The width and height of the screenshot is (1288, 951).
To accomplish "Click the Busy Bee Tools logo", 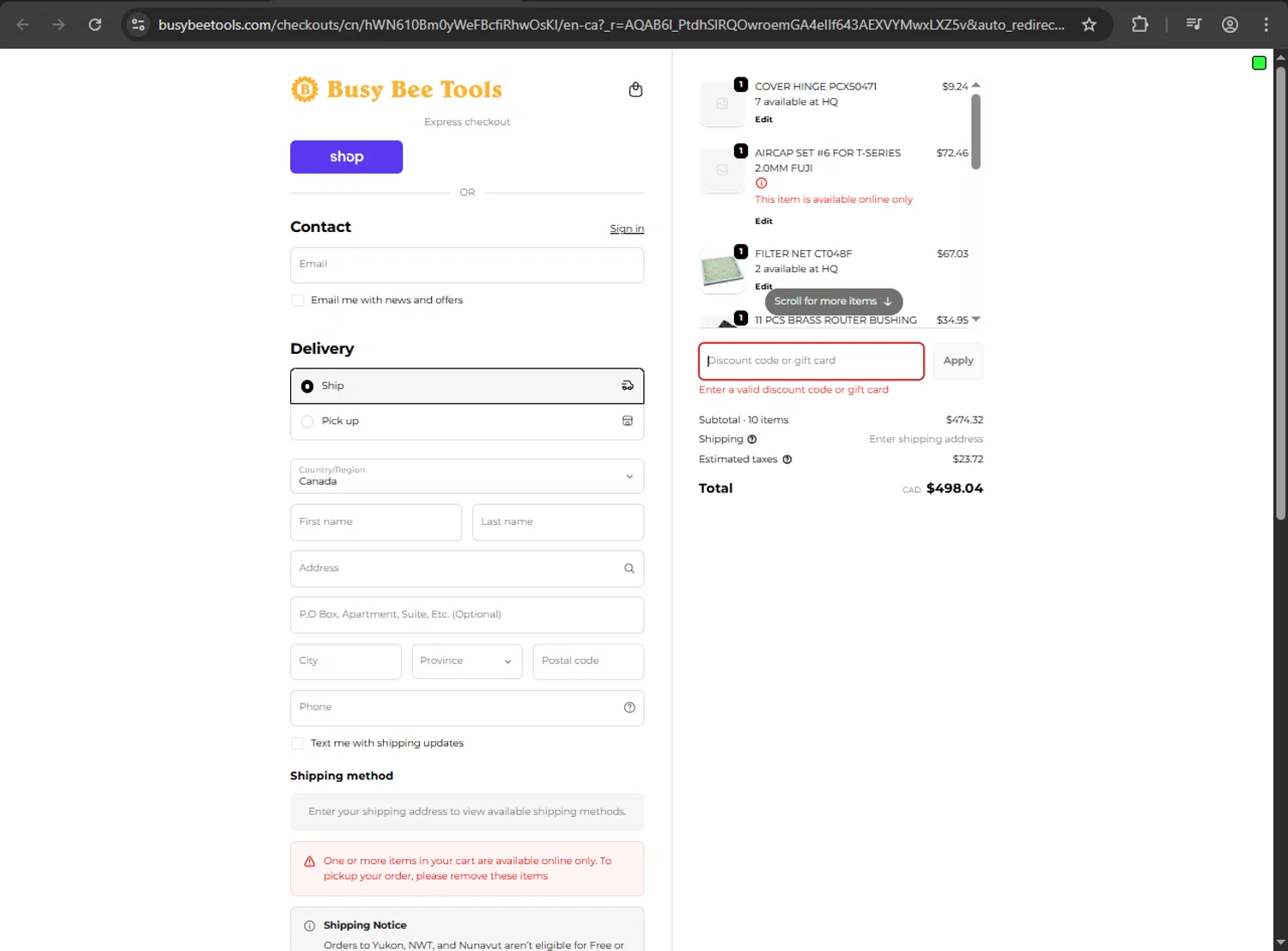I will click(x=397, y=89).
